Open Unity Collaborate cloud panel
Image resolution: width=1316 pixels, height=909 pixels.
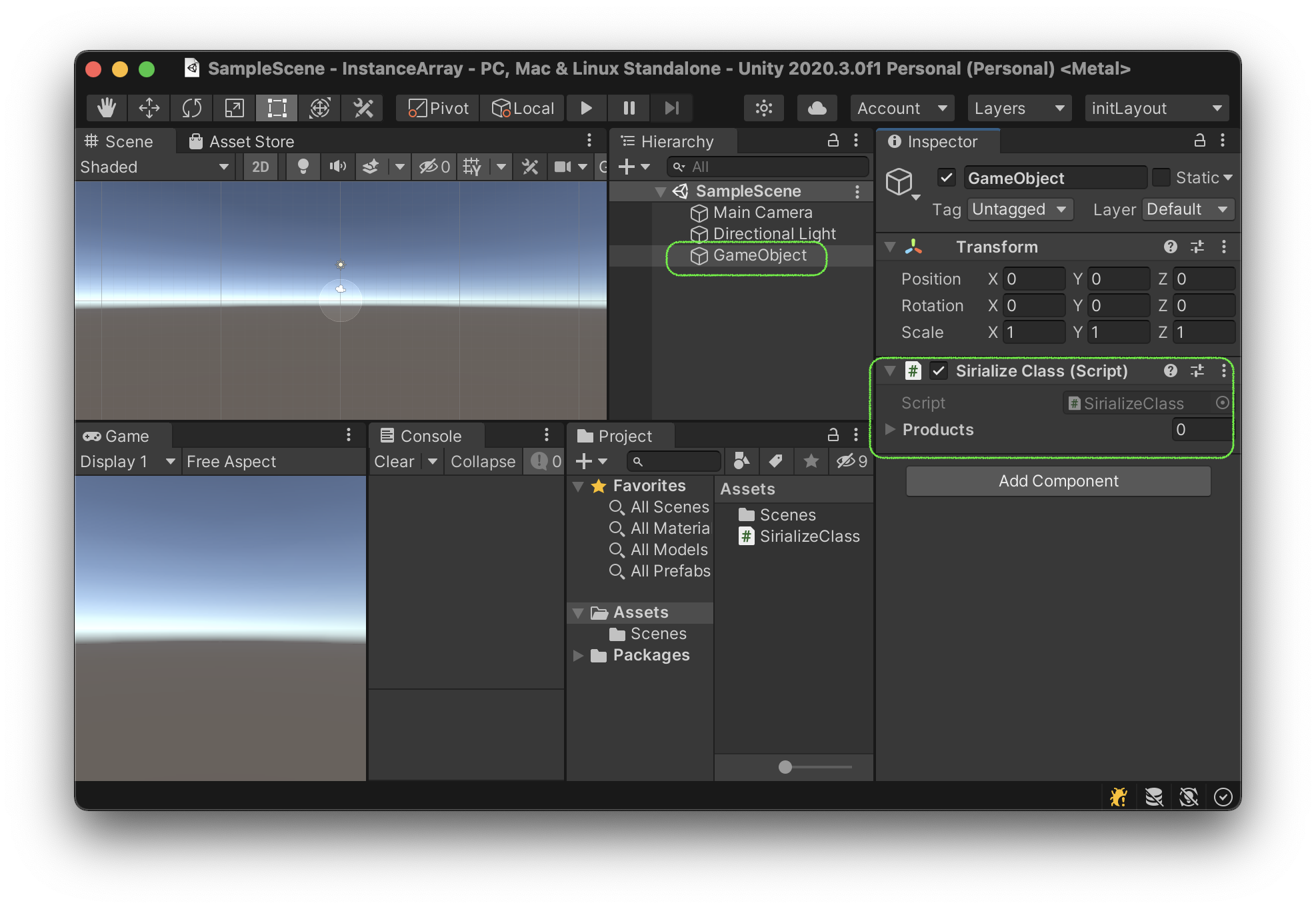[816, 107]
